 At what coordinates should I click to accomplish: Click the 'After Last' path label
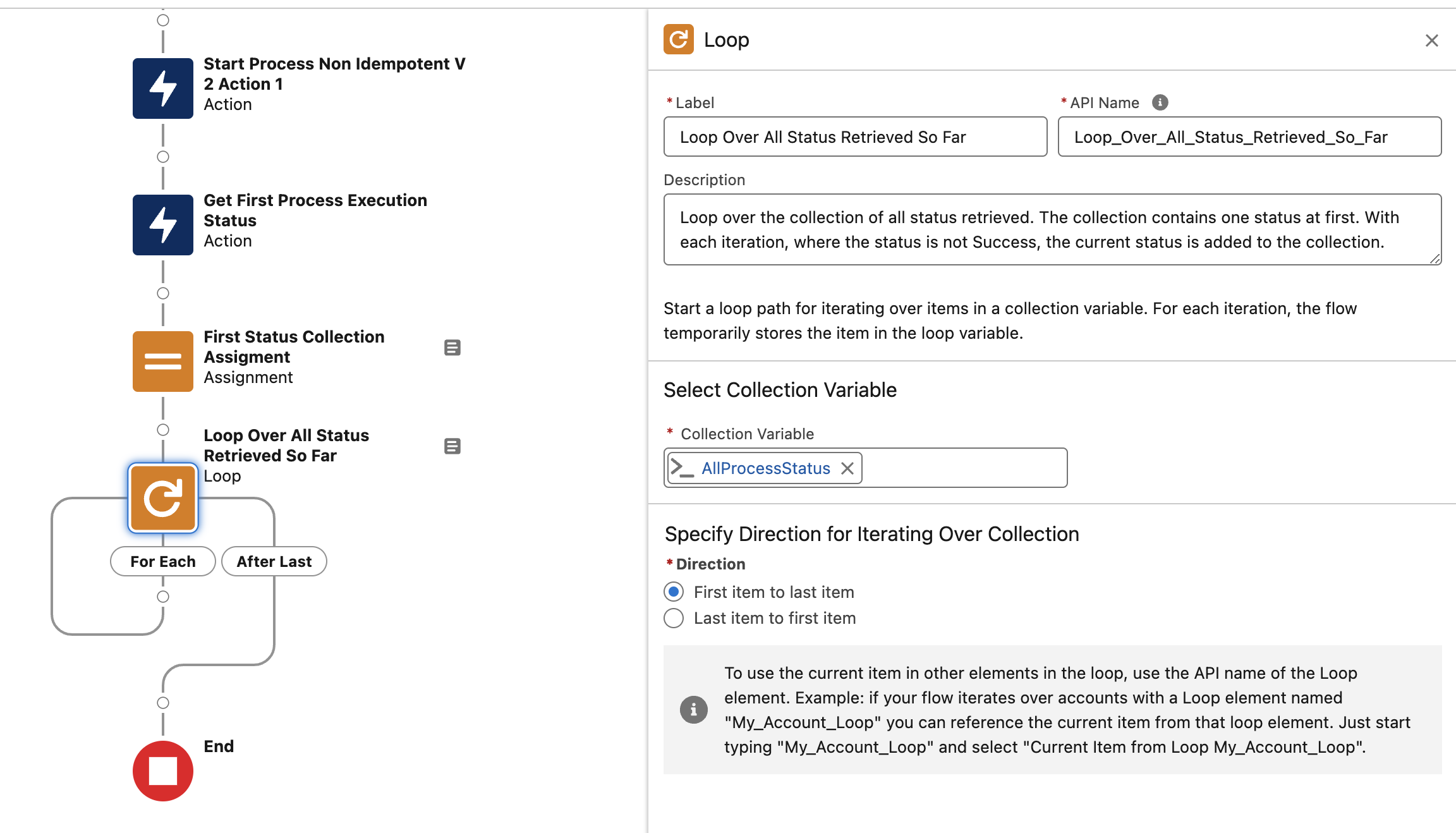[x=273, y=561]
